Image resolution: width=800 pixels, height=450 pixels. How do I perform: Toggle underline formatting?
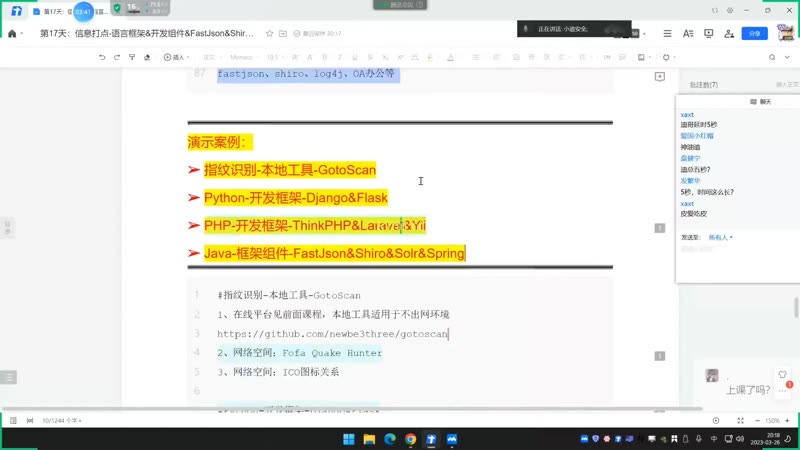355,57
